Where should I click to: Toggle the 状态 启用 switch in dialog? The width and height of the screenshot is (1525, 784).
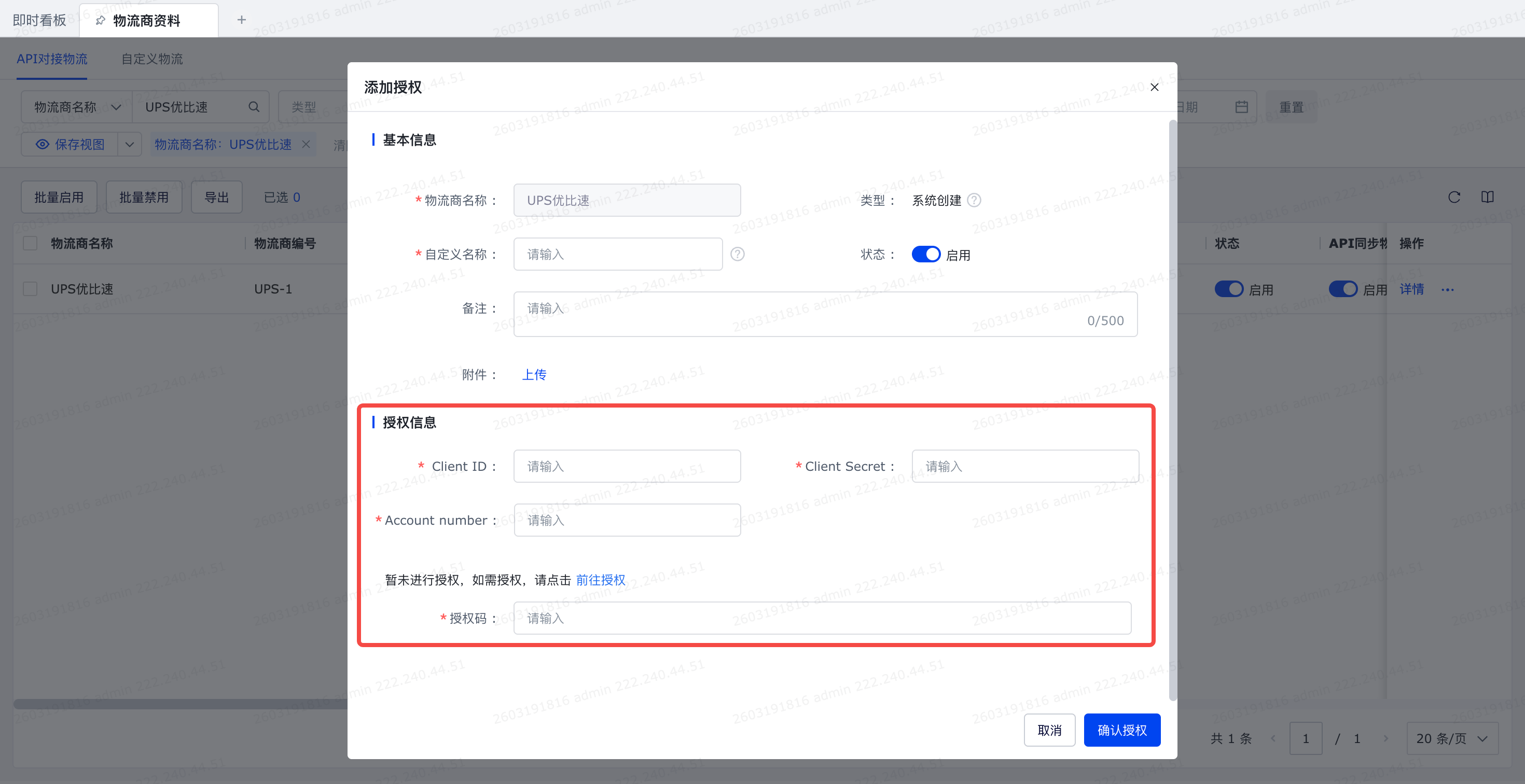tap(925, 255)
